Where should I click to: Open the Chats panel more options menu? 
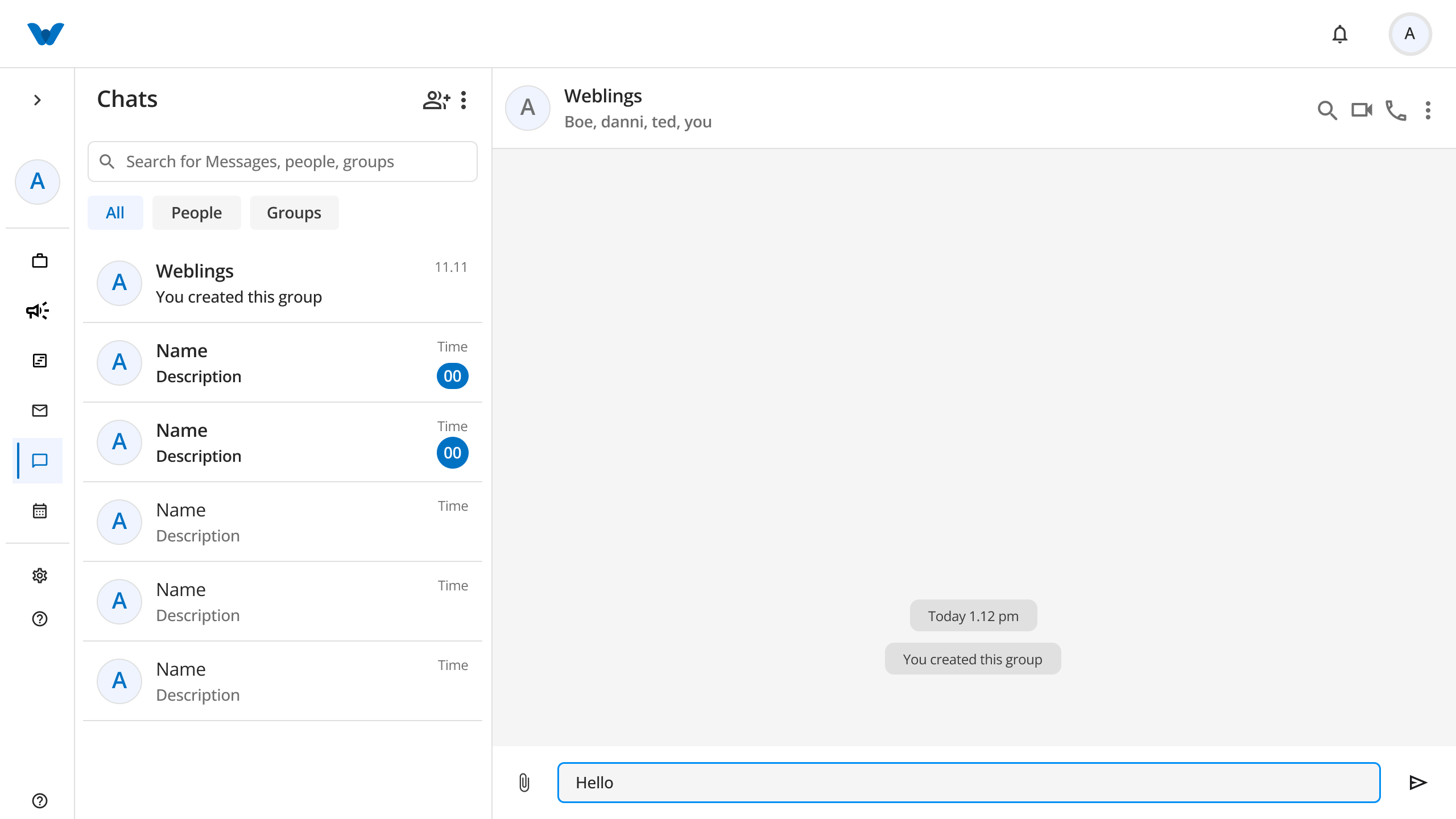pyautogui.click(x=464, y=100)
